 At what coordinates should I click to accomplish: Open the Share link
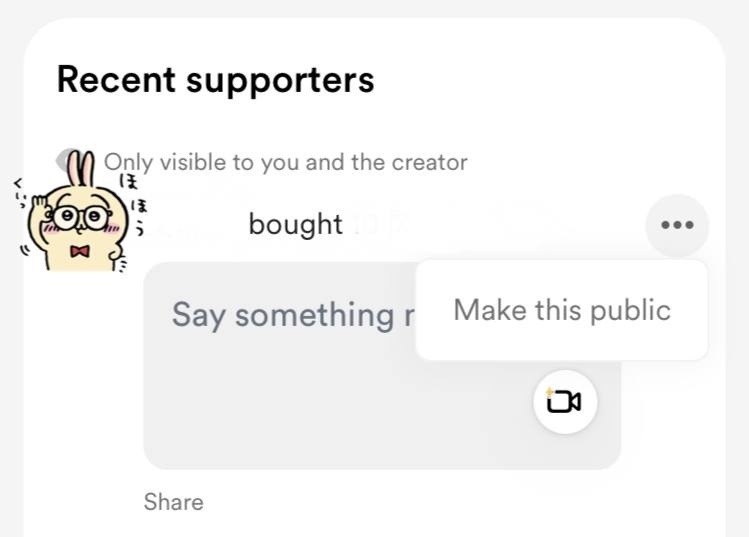coord(173,502)
